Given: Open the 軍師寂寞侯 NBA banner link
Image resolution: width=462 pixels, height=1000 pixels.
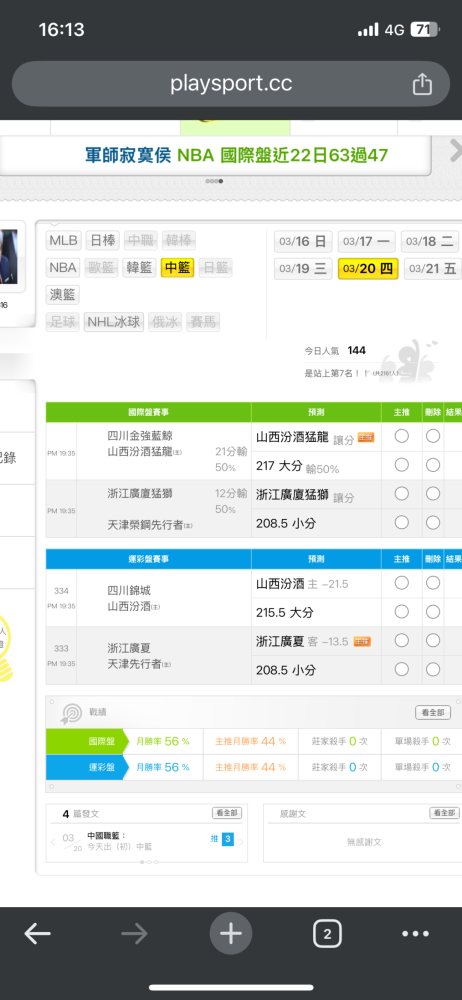Looking at the screenshot, I should (x=236, y=155).
